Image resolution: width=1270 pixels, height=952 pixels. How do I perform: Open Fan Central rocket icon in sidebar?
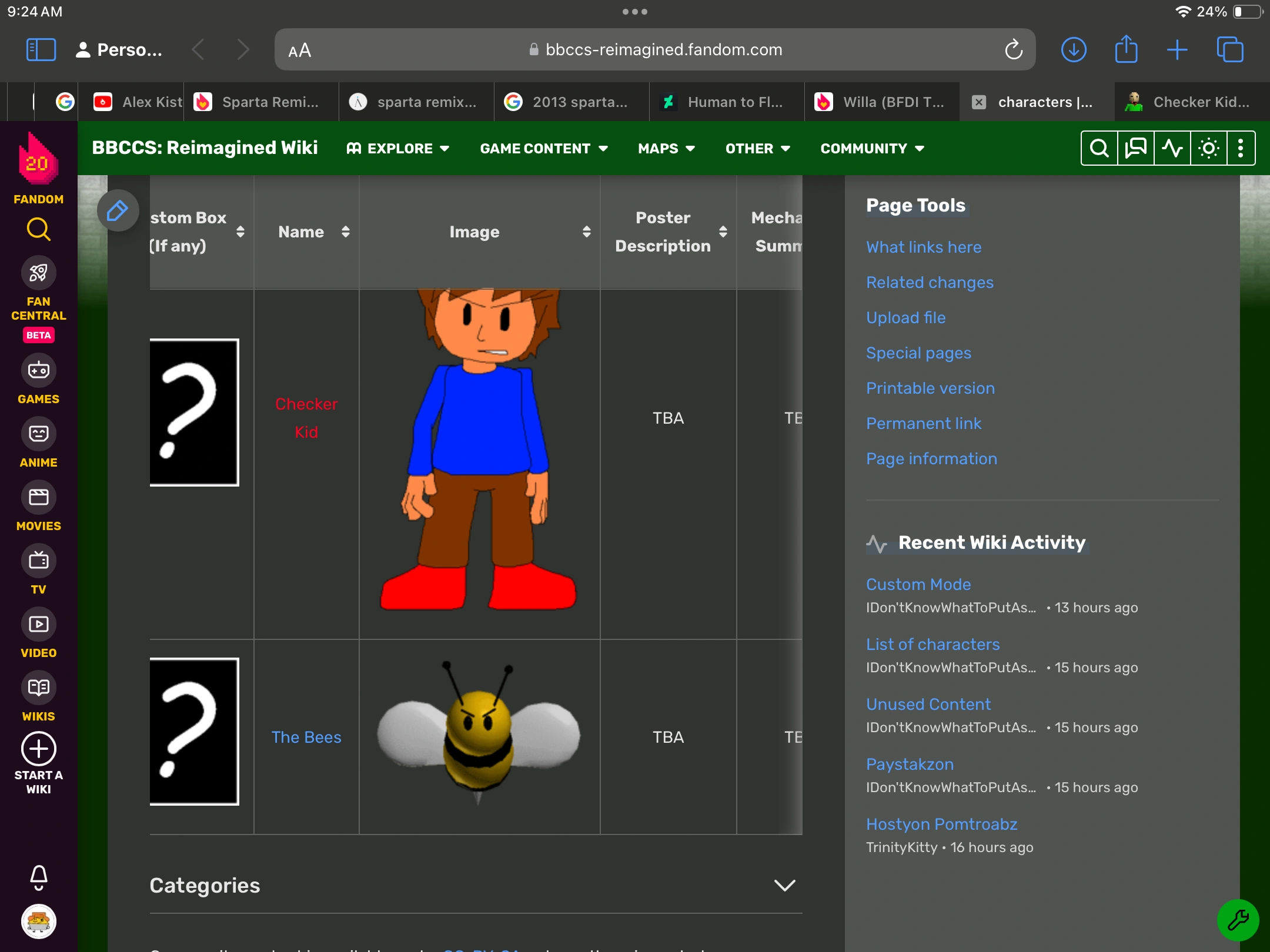coord(39,273)
